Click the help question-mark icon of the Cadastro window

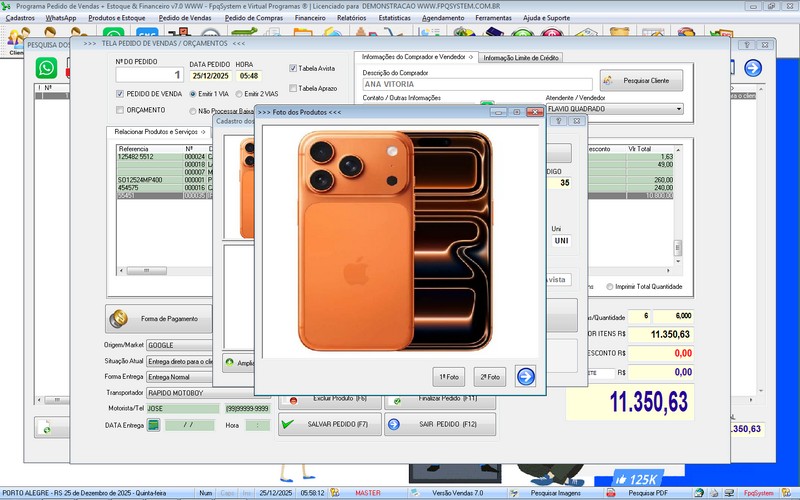pyautogui.click(x=558, y=121)
